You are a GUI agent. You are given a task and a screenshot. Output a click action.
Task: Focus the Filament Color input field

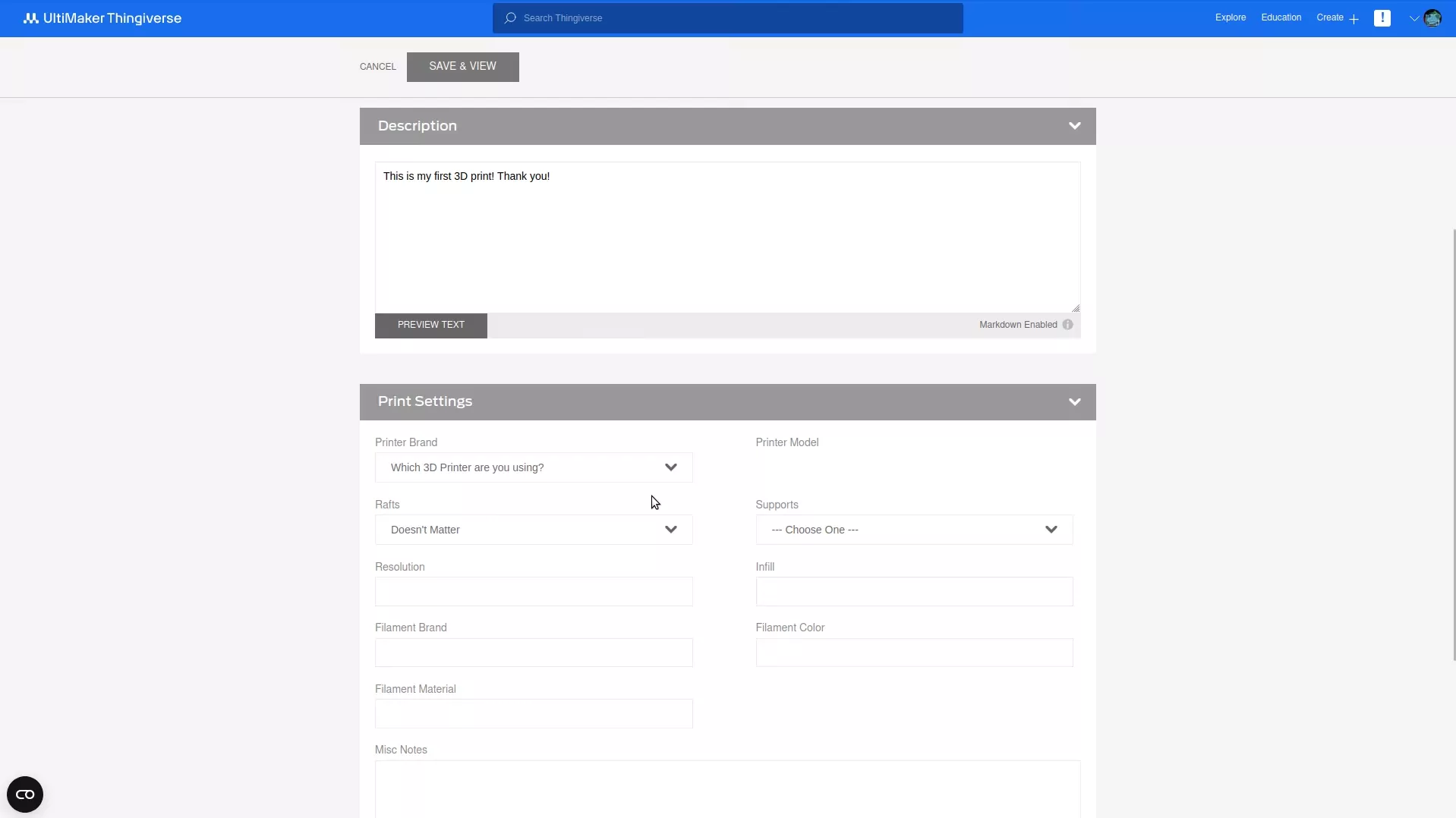pyautogui.click(x=913, y=653)
